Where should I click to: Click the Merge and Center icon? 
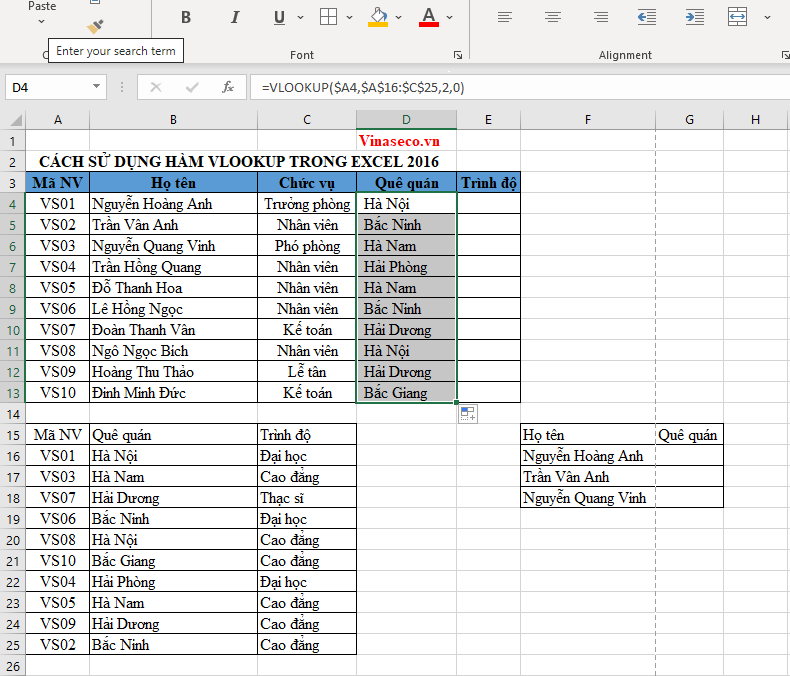click(x=738, y=17)
